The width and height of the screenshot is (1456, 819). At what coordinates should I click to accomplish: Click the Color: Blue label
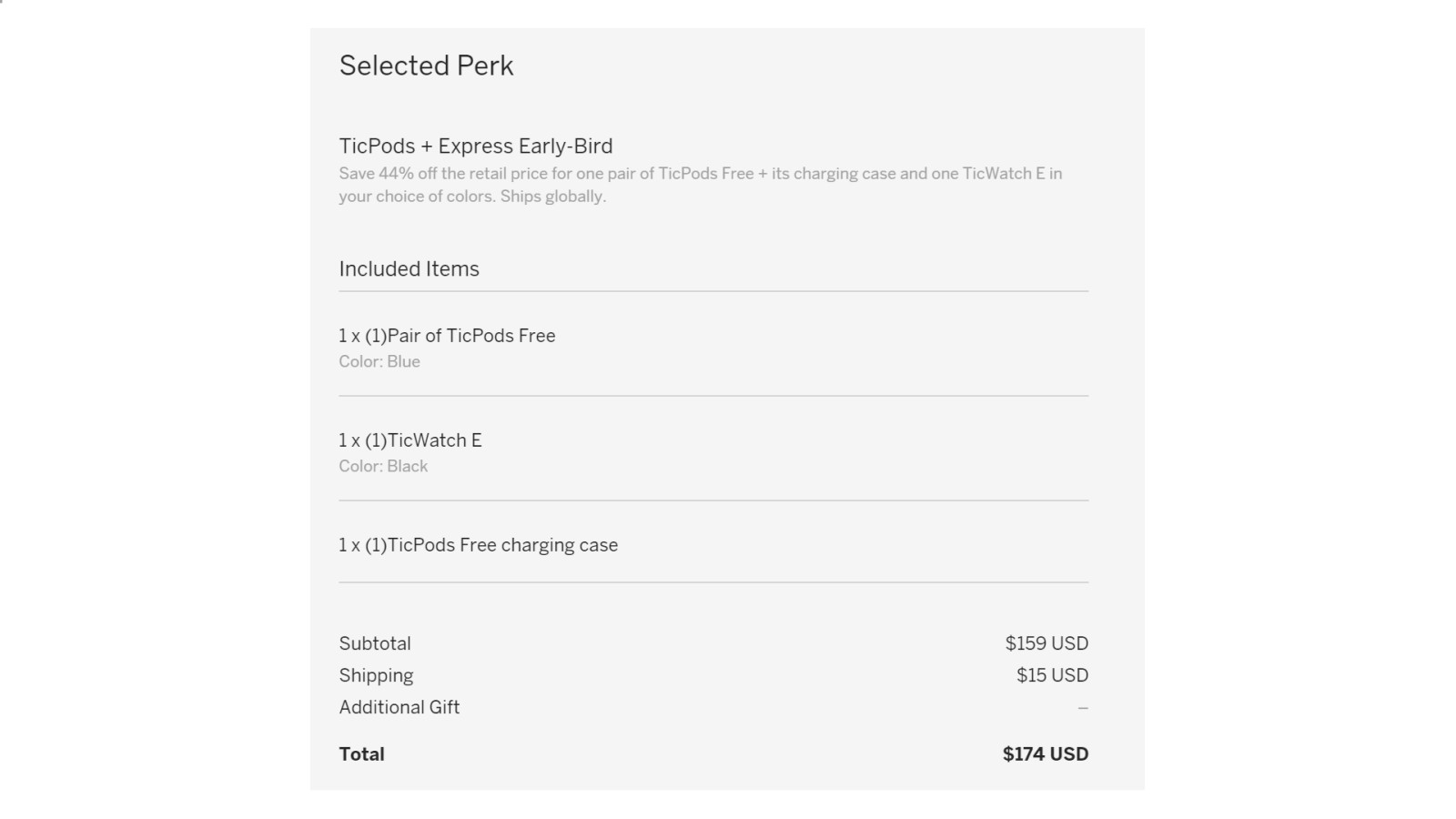(x=379, y=361)
